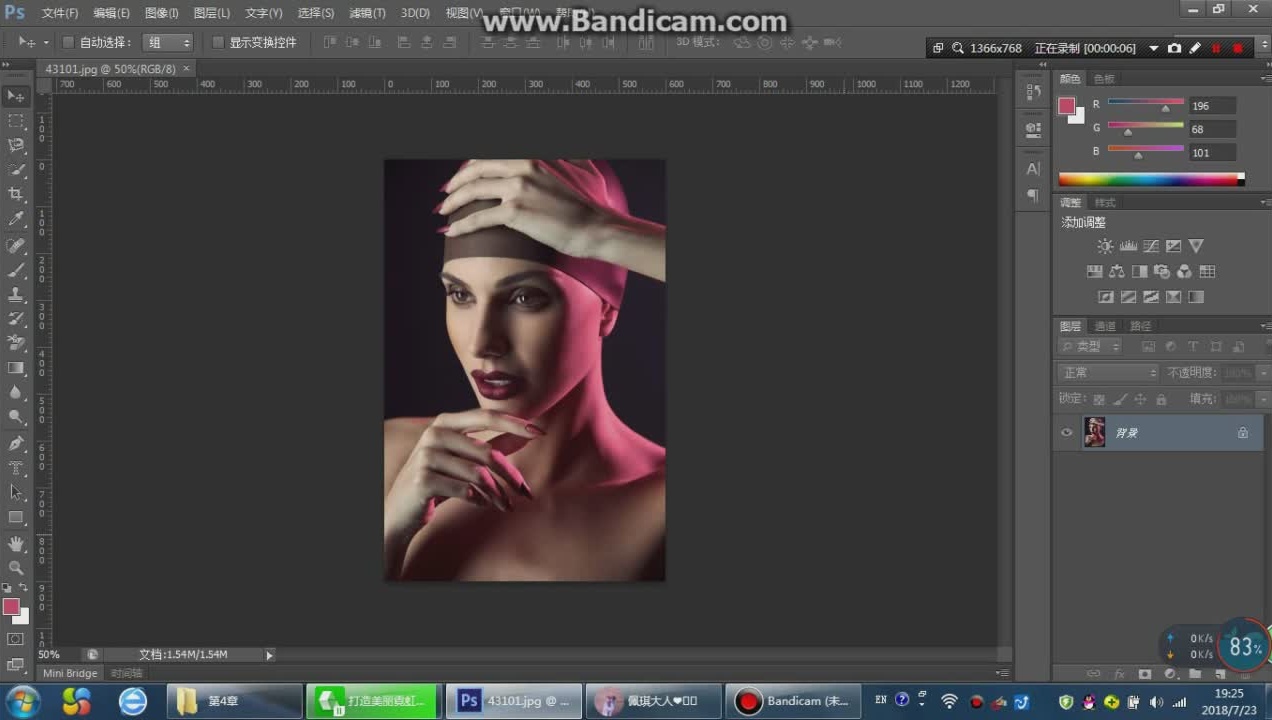
Task: Select the Clone Stamp tool
Action: point(16,294)
